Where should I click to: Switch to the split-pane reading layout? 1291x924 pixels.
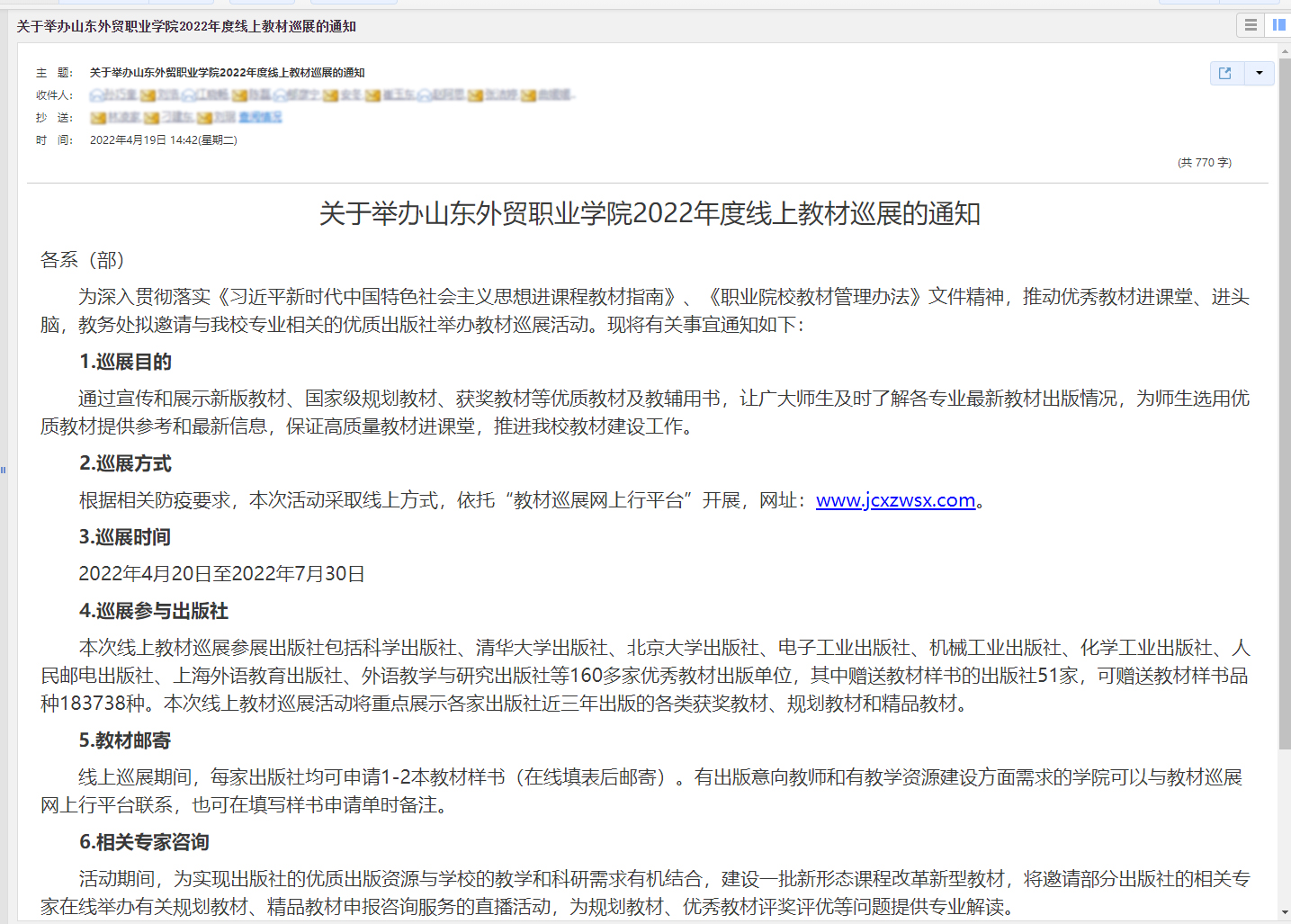click(1278, 25)
